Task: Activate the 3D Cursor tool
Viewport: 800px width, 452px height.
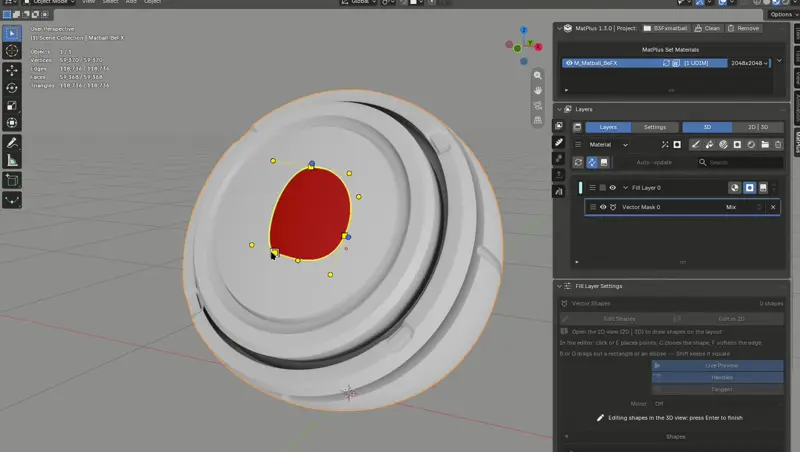Action: pyautogui.click(x=12, y=51)
